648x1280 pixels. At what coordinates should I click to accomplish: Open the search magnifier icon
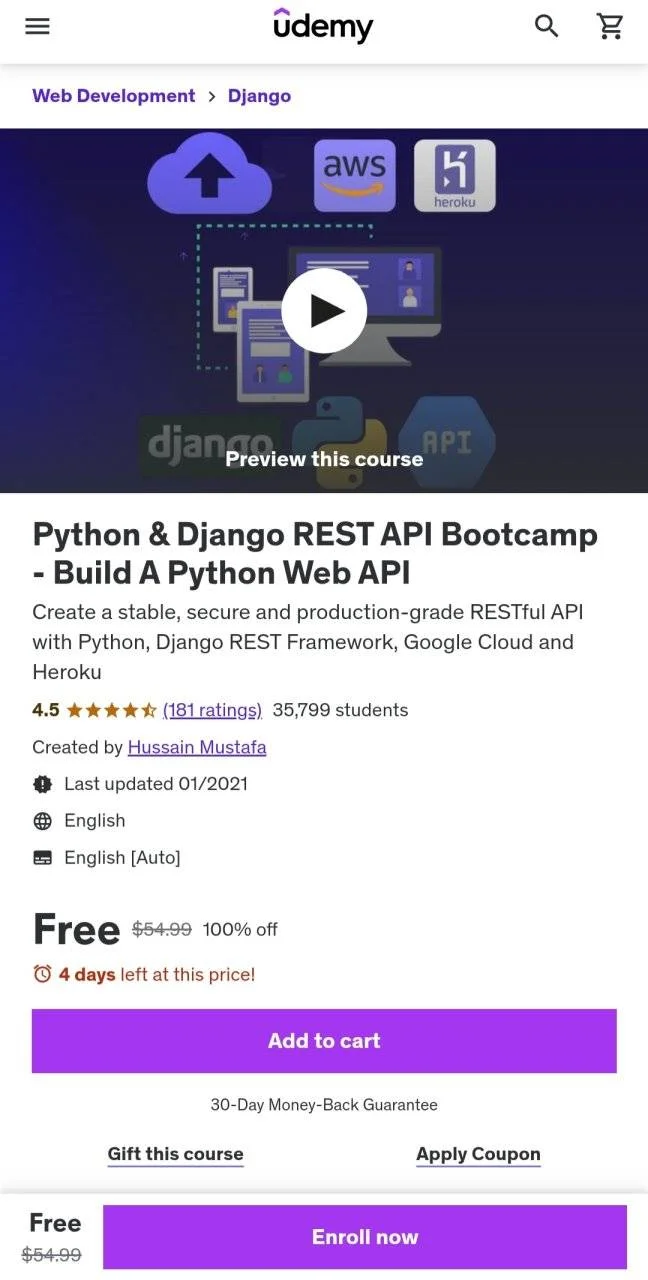pyautogui.click(x=546, y=26)
